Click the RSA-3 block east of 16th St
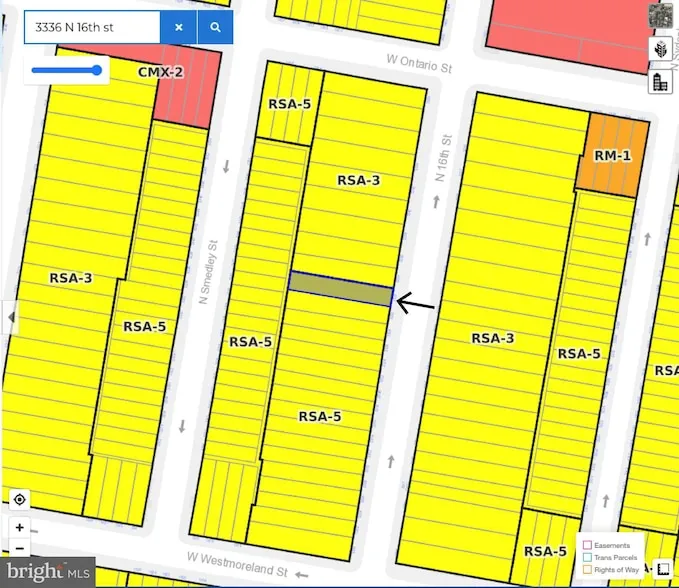This screenshot has width=679, height=588. click(492, 338)
